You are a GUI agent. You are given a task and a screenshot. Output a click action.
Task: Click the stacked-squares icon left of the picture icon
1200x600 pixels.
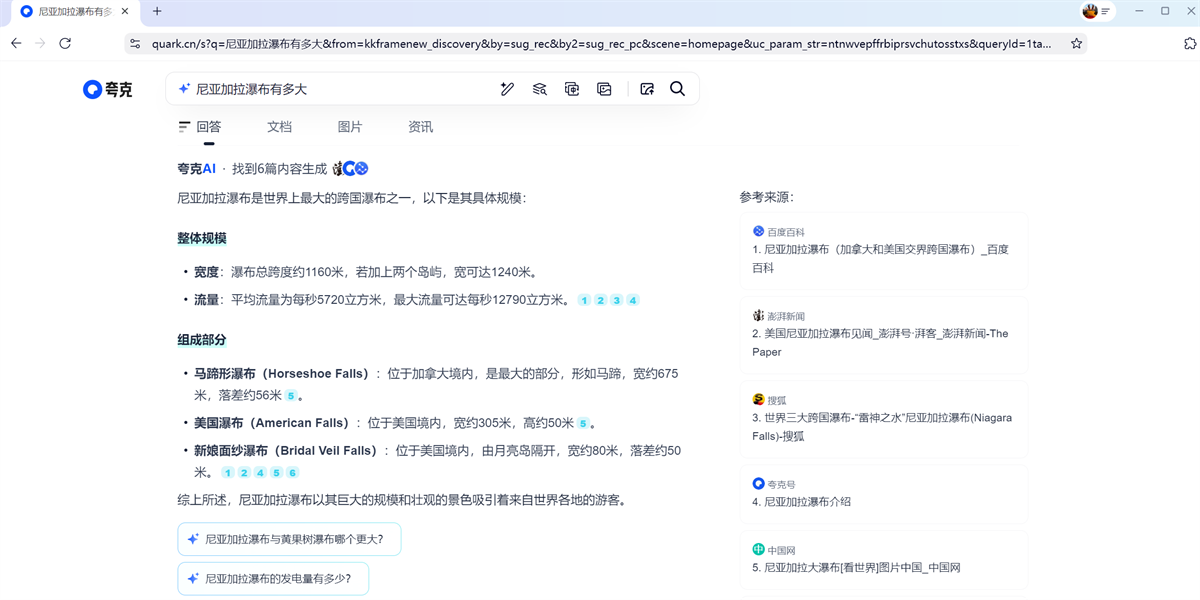tap(572, 89)
